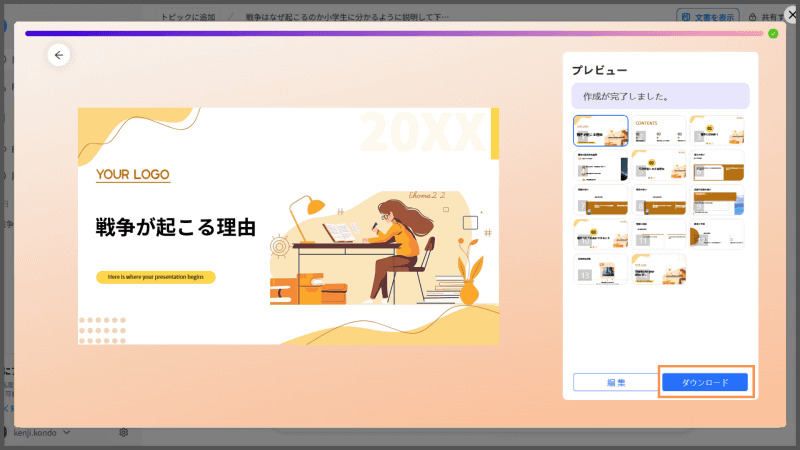This screenshot has width=800, height=450.
Task: Click YOUR LOGO text on slide
Action: pyautogui.click(x=133, y=174)
